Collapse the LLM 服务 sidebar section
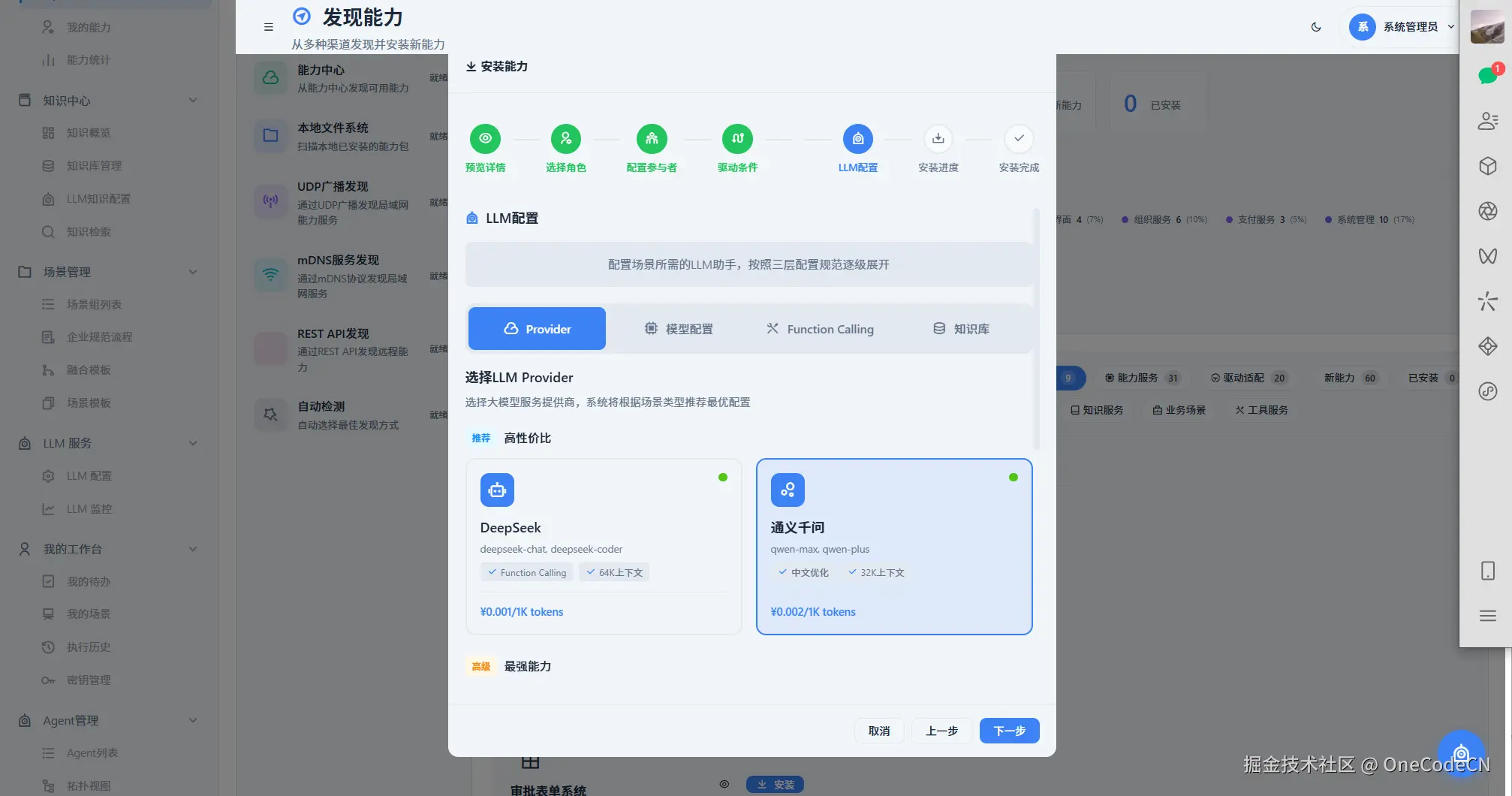 tap(194, 443)
